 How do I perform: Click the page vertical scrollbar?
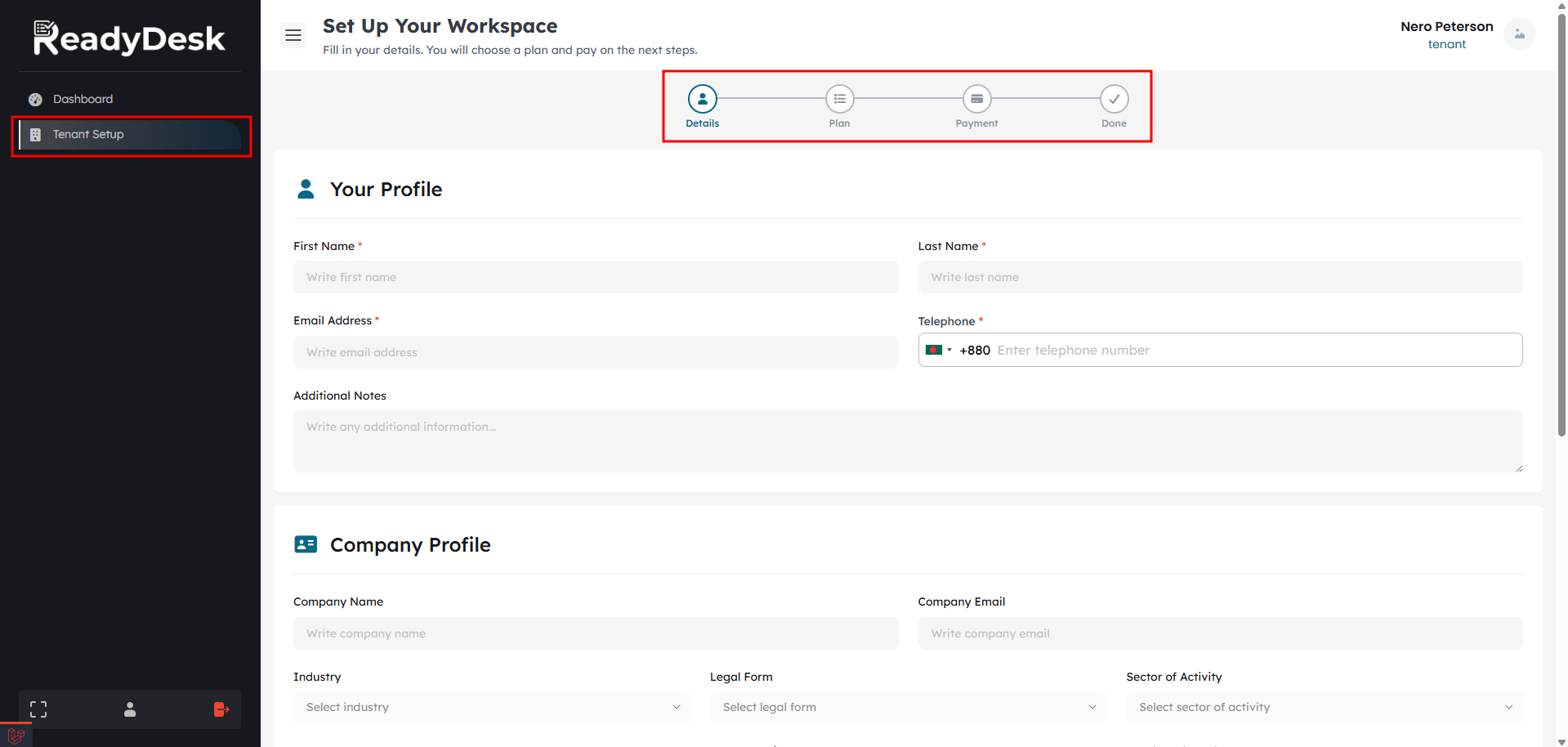tap(1561, 245)
